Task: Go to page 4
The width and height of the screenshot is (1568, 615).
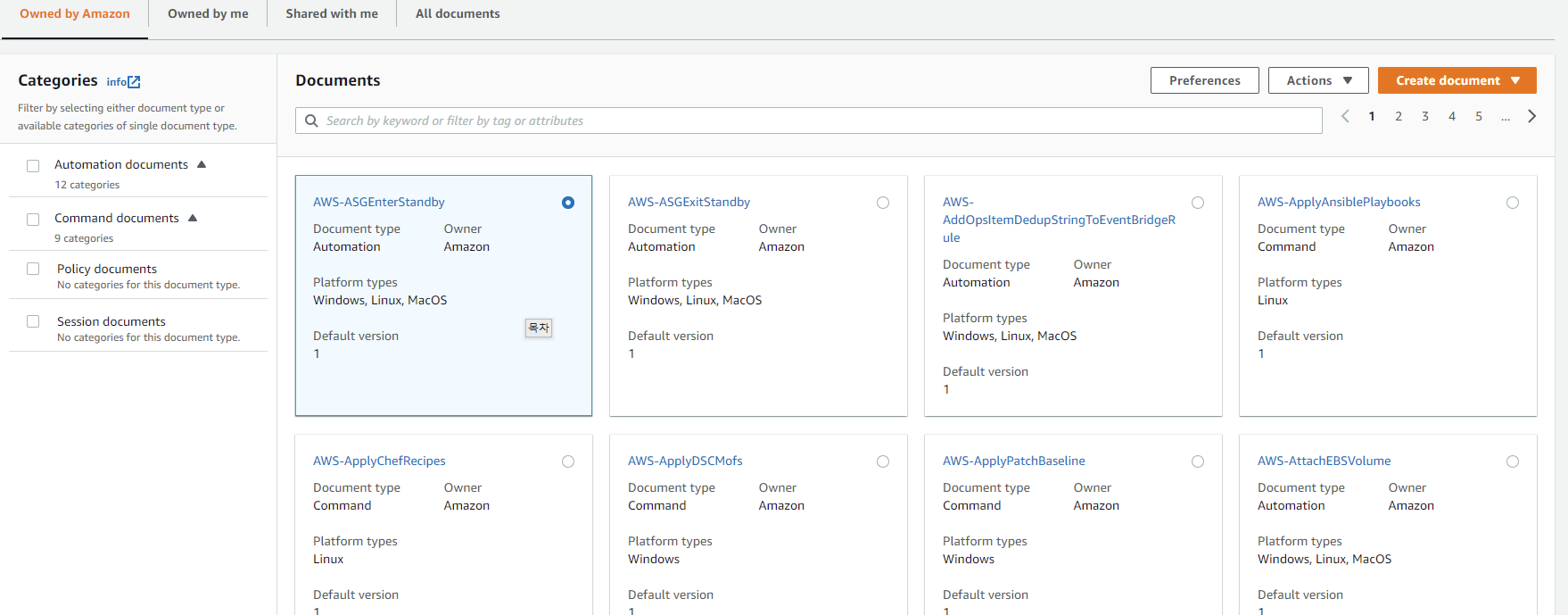Action: [1452, 116]
